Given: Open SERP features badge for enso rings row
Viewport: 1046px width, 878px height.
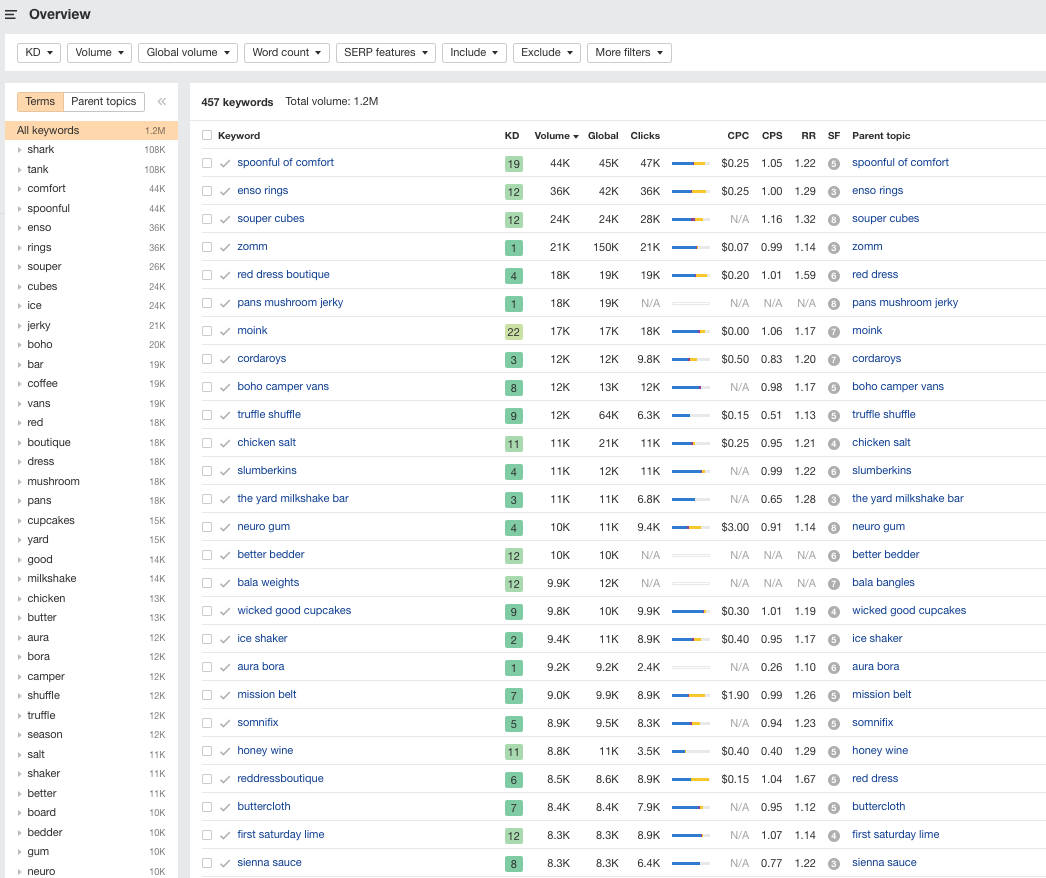Looking at the screenshot, I should pyautogui.click(x=834, y=191).
